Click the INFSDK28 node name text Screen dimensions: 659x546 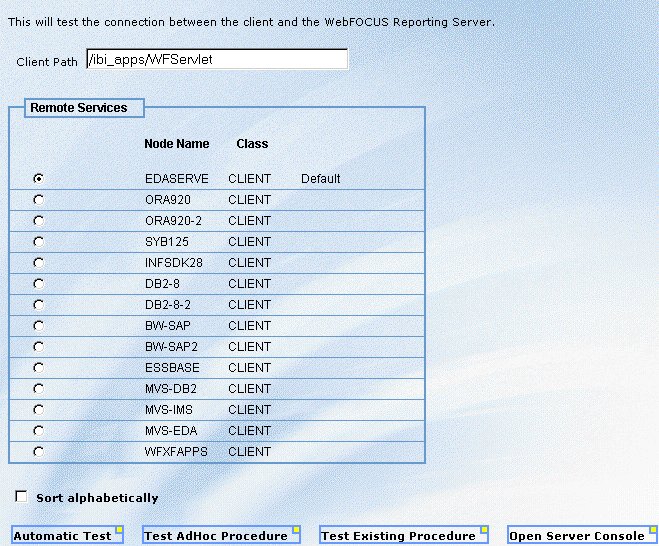(174, 263)
